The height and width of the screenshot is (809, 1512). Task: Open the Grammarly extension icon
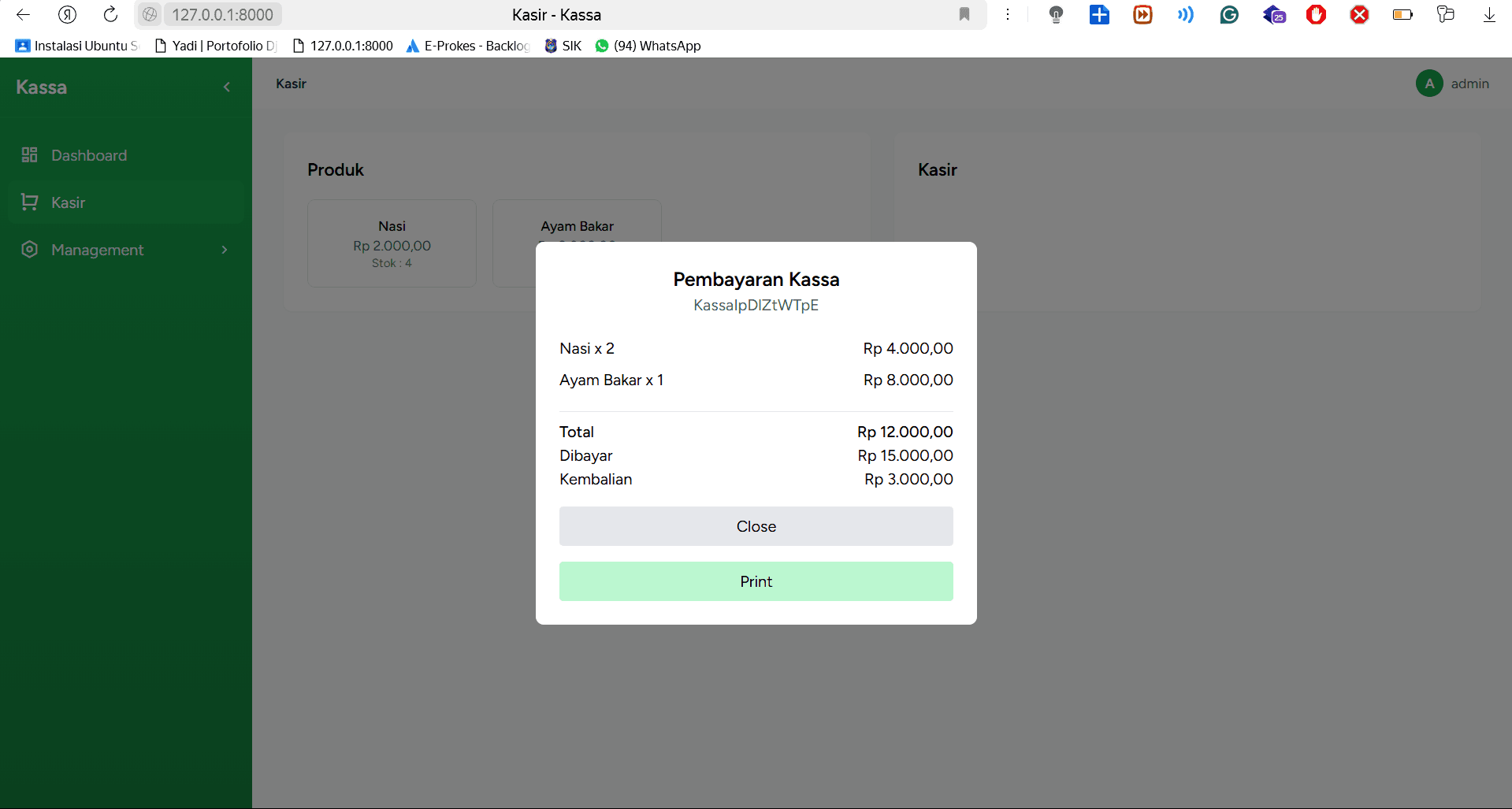[1228, 14]
